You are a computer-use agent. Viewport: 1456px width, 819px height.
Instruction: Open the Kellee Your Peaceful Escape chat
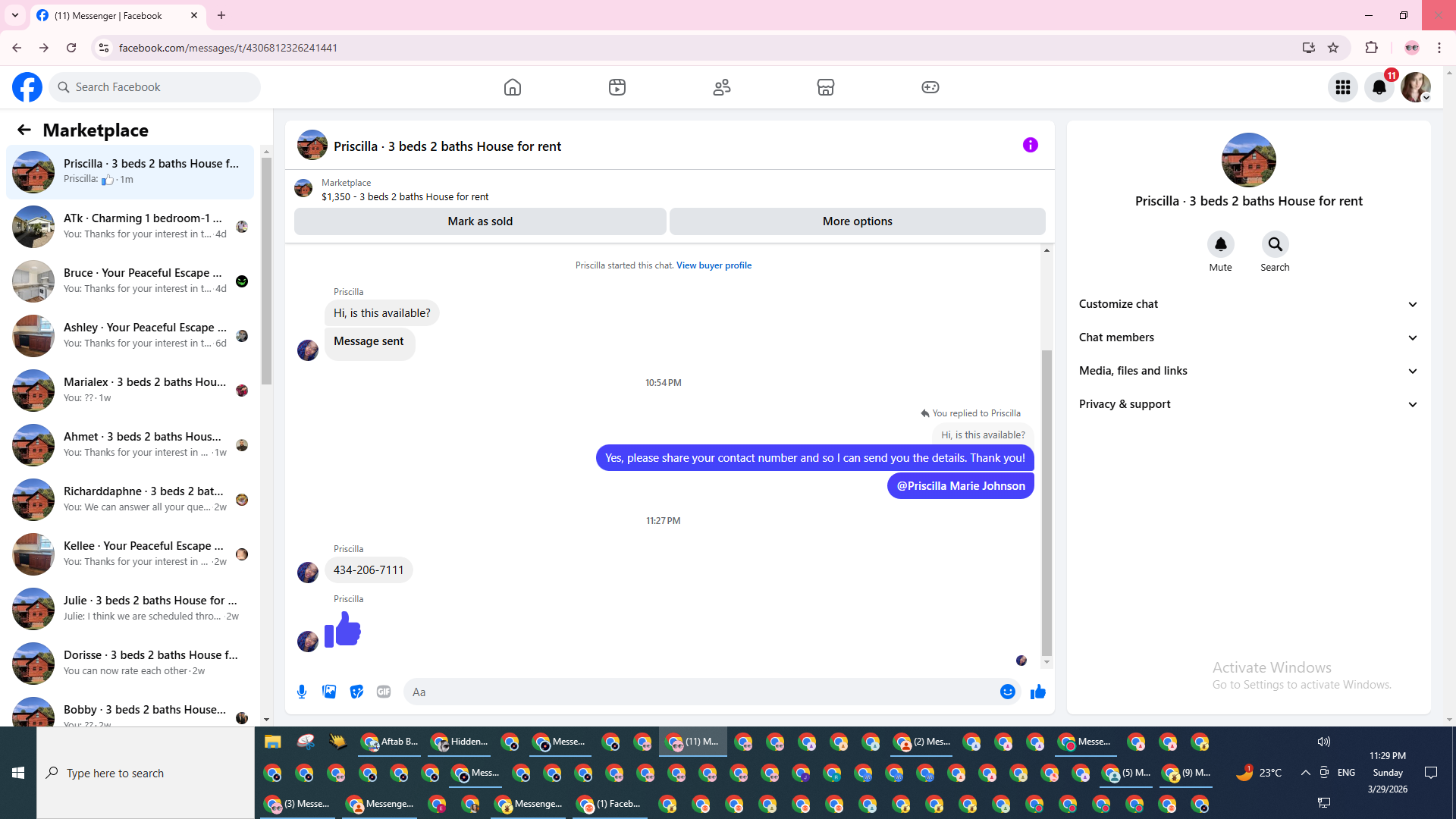(x=130, y=554)
